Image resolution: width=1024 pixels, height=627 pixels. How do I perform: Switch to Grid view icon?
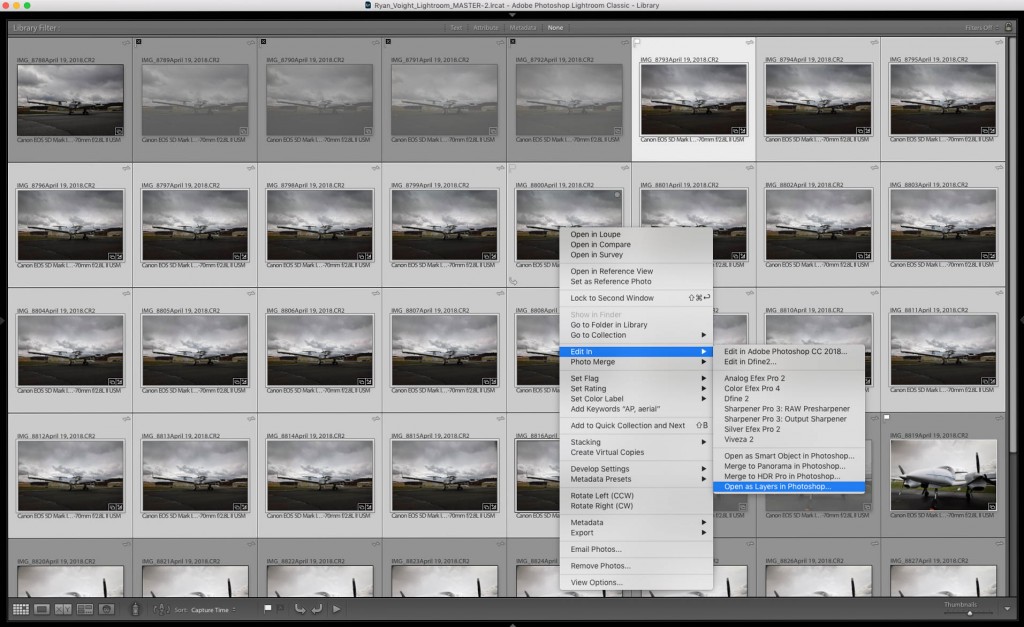click(x=20, y=609)
